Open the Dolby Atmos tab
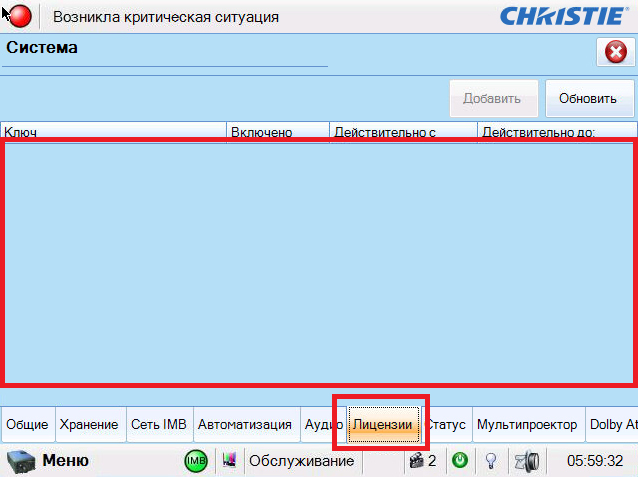The width and height of the screenshot is (638, 477). click(x=612, y=424)
